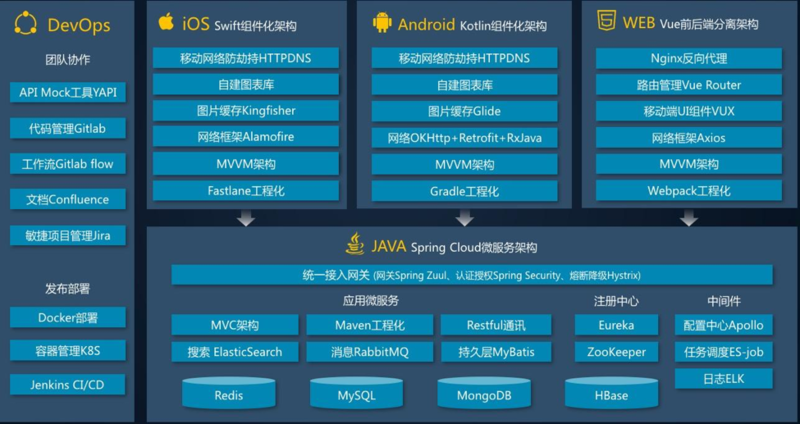The image size is (800, 424).
Task: Click the Java coffee cup icon
Action: (355, 244)
